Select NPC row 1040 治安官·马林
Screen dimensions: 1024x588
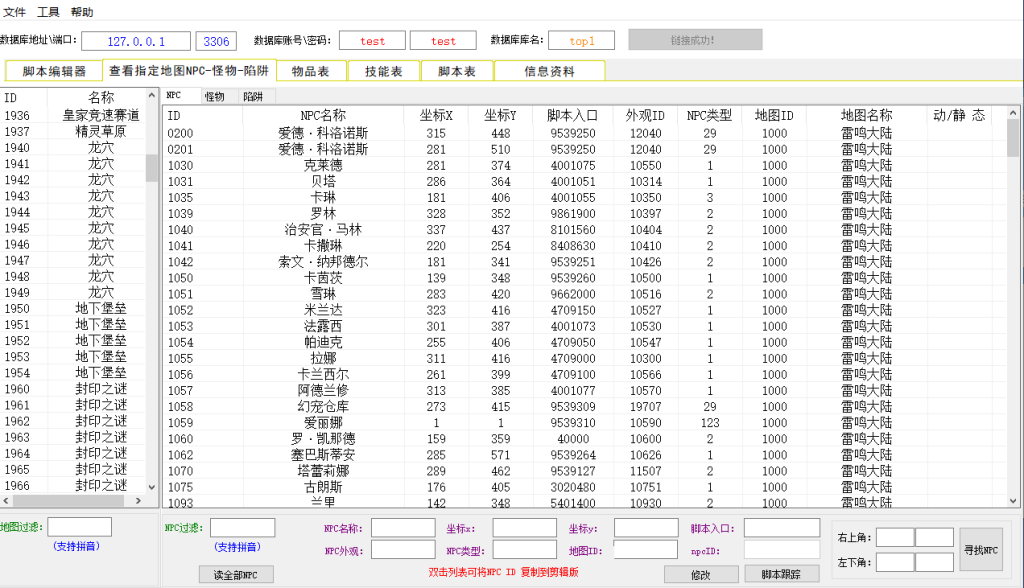point(584,229)
